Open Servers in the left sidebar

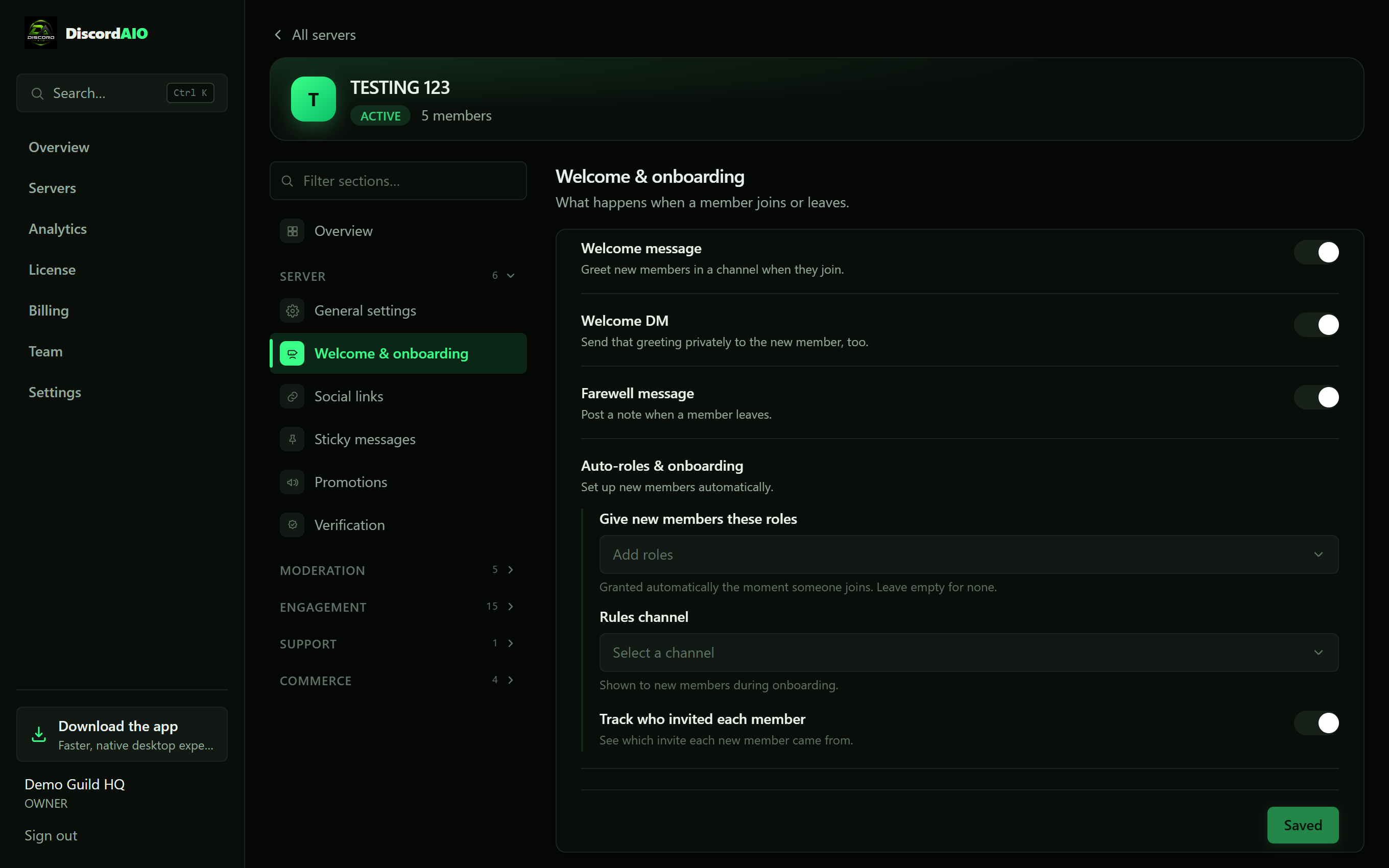[x=52, y=188]
